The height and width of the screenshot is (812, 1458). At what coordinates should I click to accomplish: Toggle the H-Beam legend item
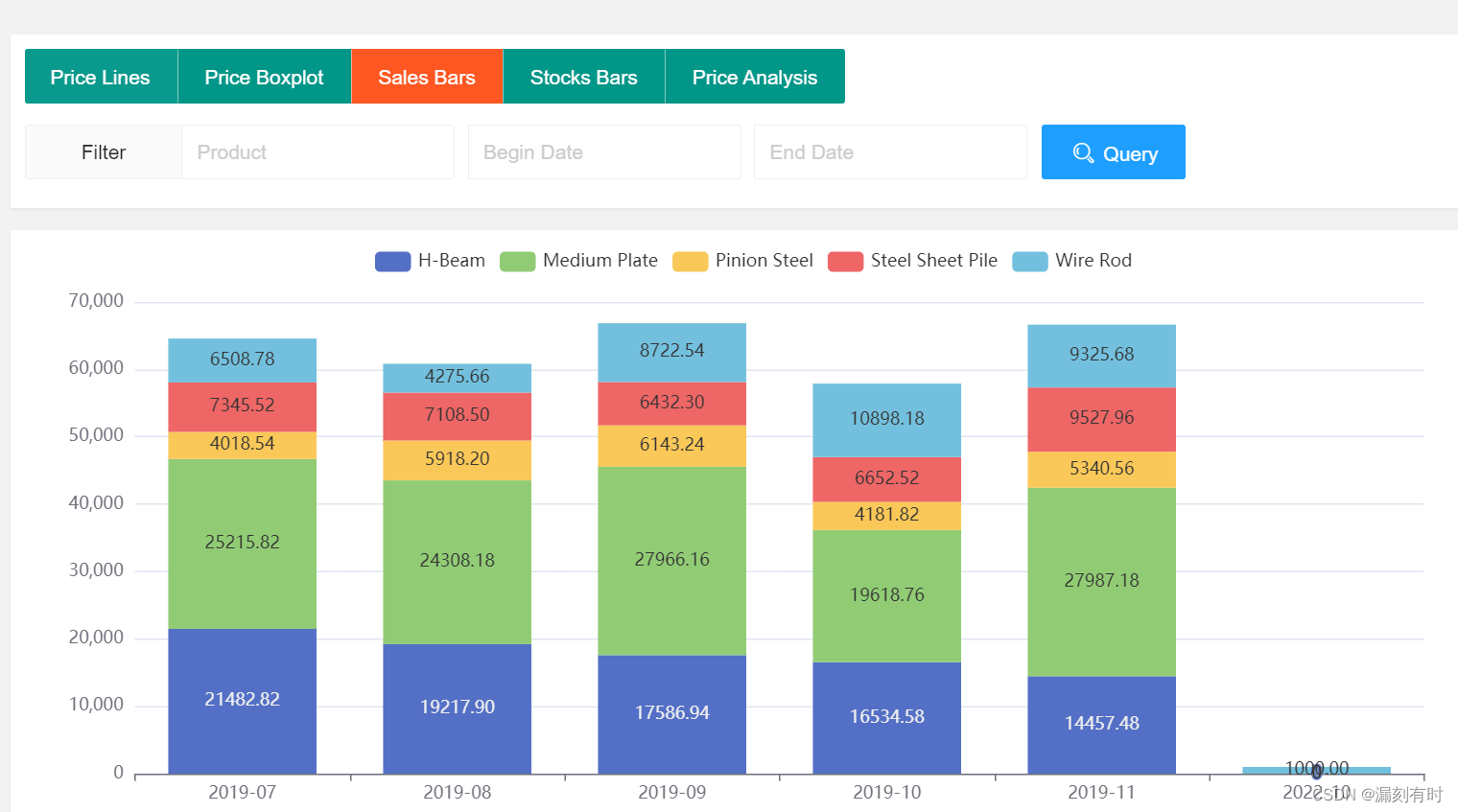pos(430,260)
